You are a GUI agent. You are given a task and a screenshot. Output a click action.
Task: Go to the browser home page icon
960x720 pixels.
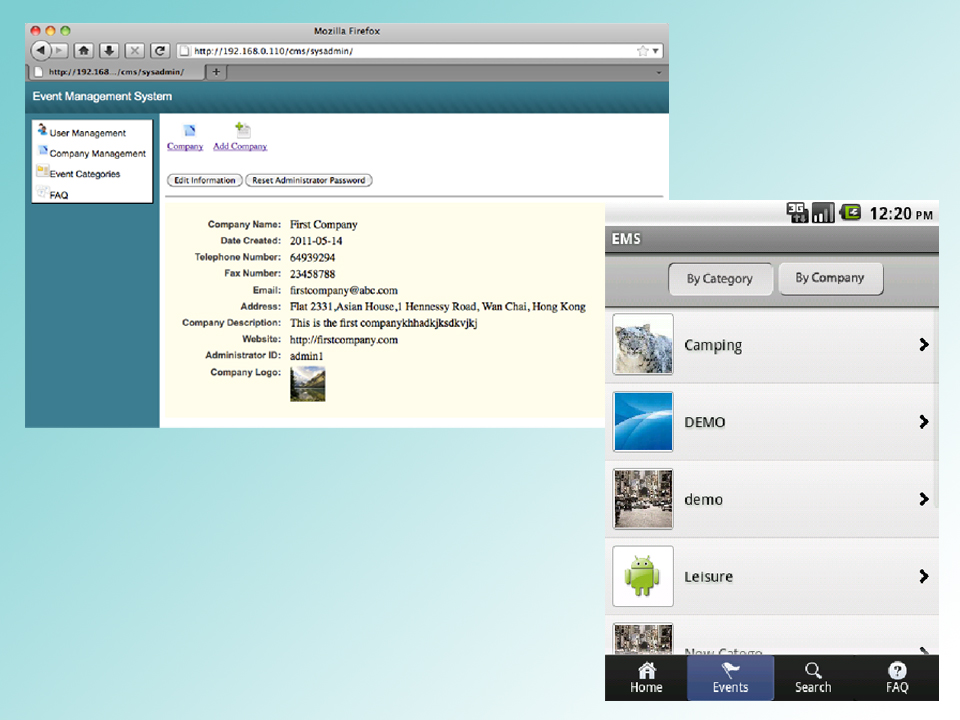coord(85,50)
